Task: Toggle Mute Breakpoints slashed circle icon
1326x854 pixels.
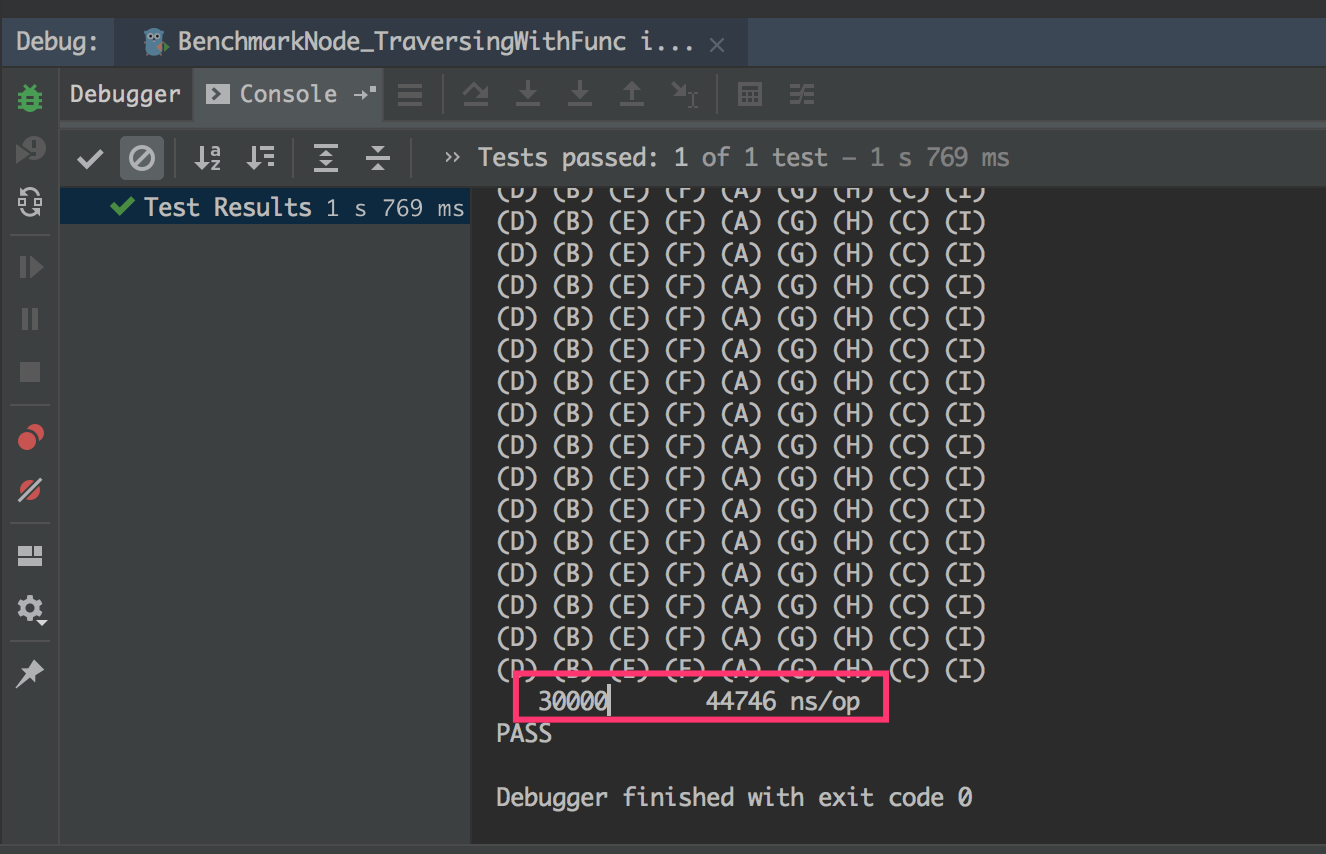Action: point(30,490)
